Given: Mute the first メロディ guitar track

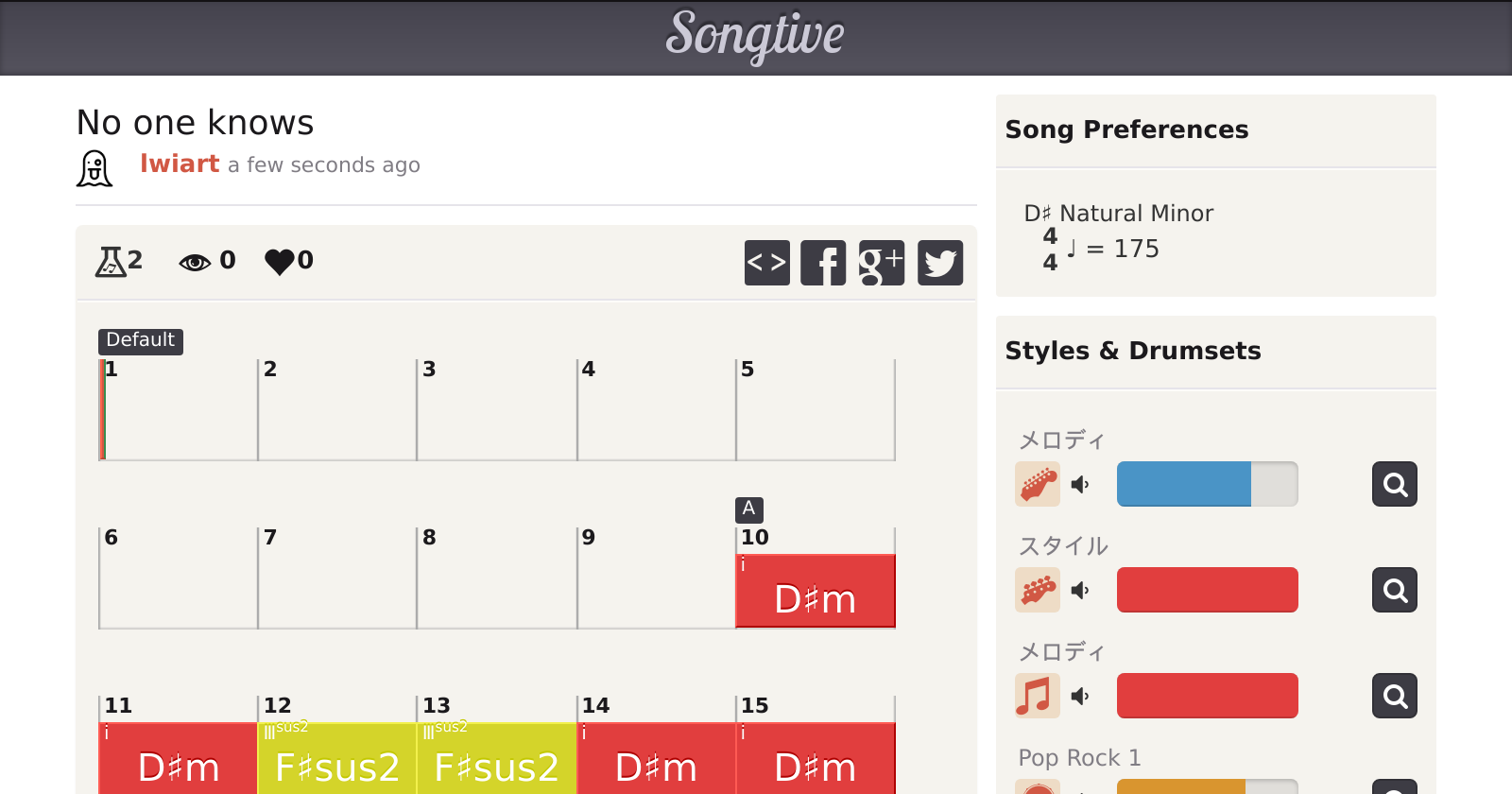Looking at the screenshot, I should point(1080,485).
